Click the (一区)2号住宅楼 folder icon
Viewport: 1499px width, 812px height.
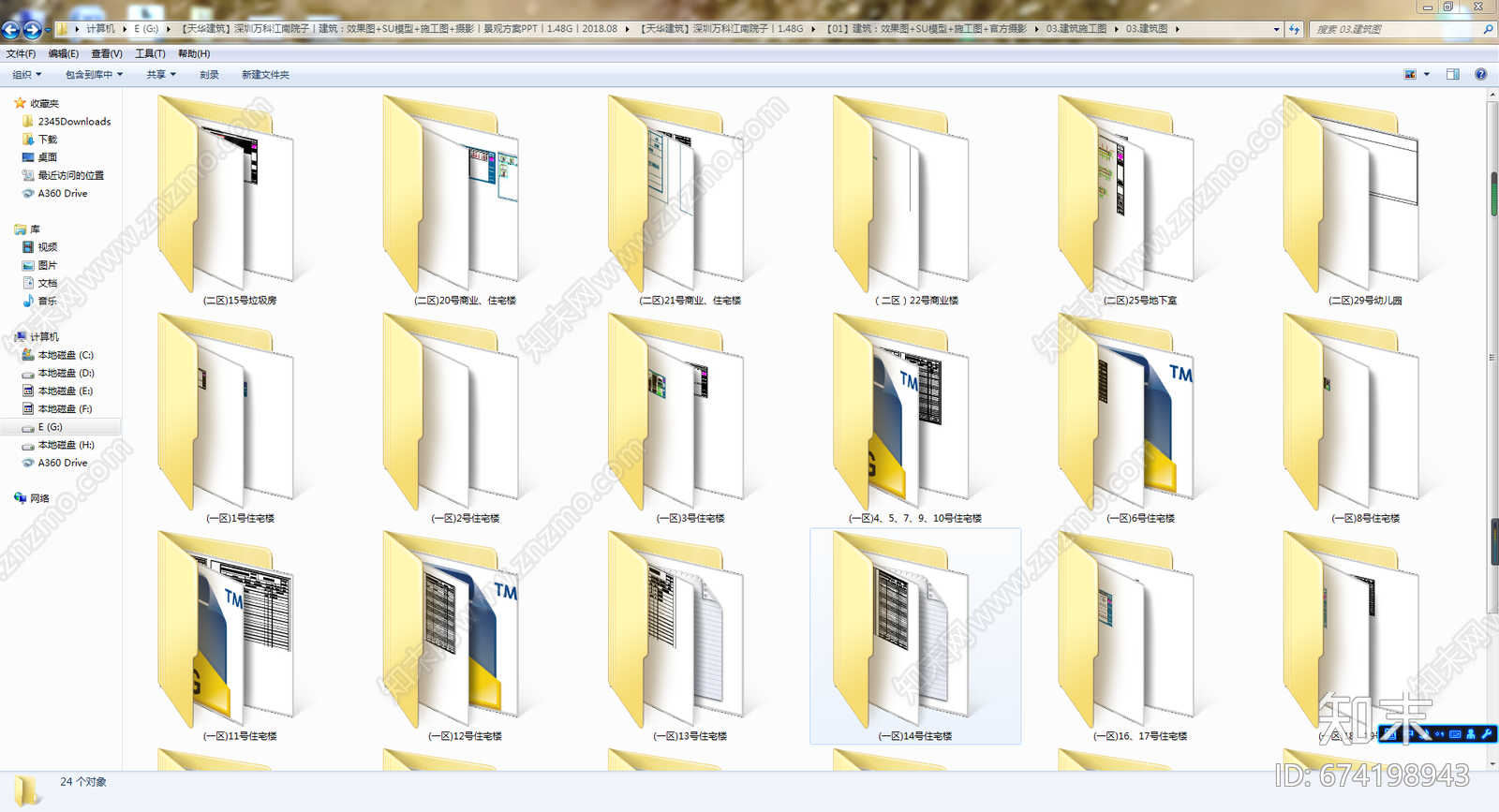[x=451, y=412]
